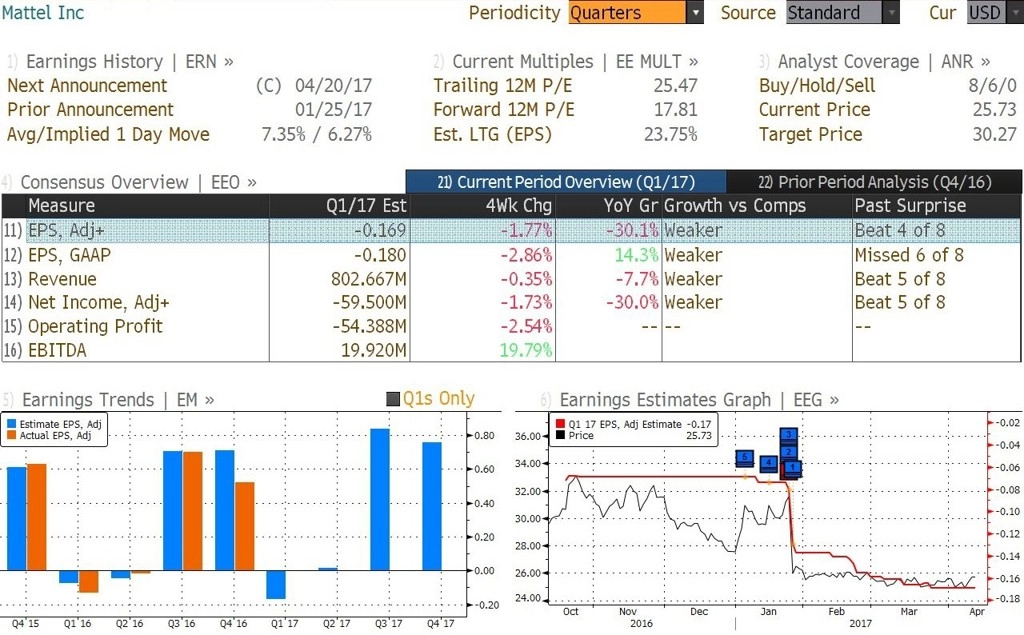
Task: Select the Net Income, Adj+ measure row
Action: coord(511,302)
